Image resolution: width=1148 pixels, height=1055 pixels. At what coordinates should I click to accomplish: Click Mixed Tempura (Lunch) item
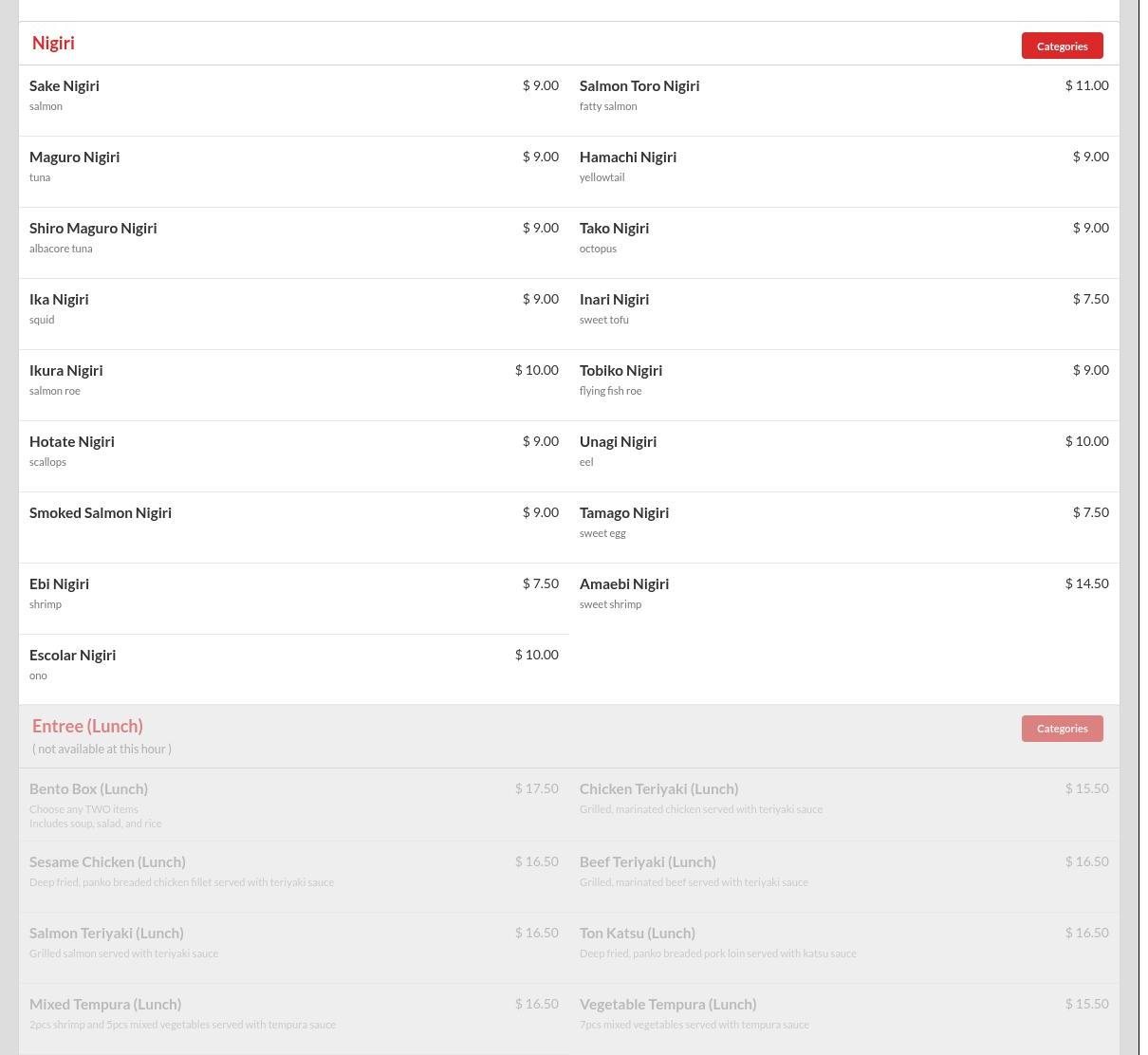pos(294,1019)
